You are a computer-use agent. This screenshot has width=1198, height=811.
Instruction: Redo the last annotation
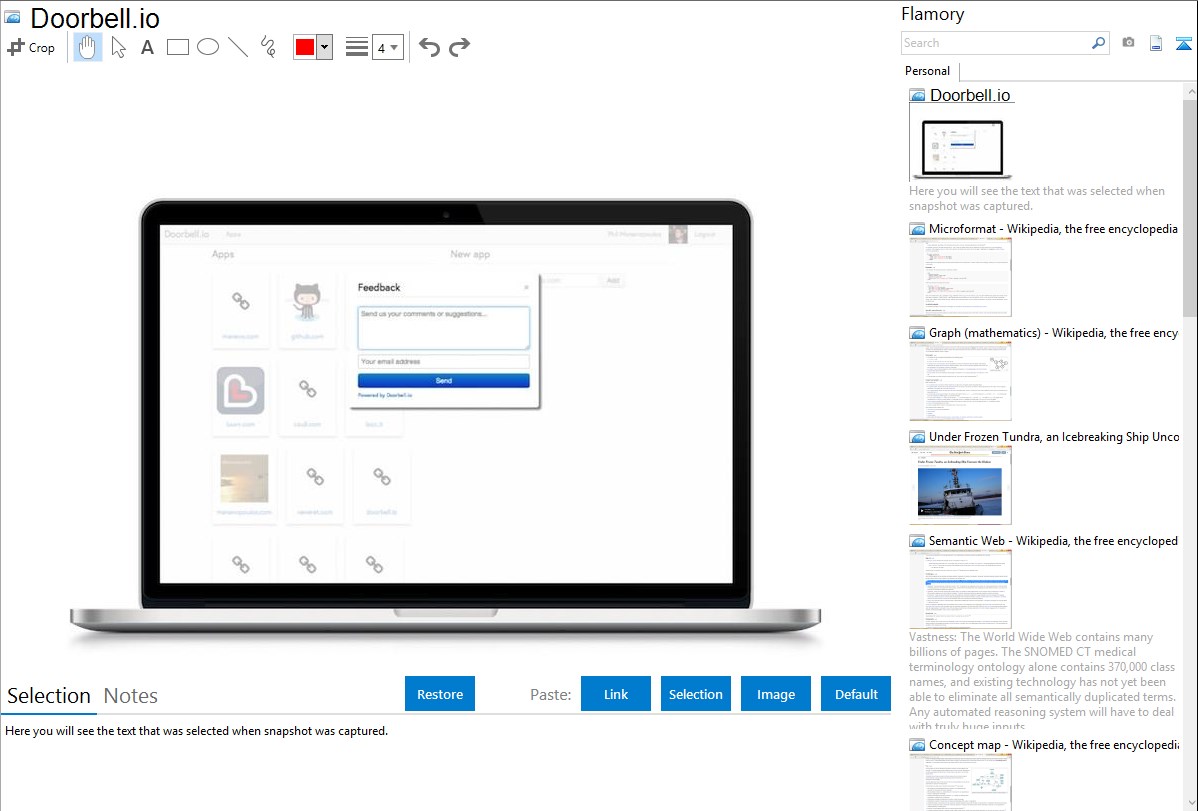tap(459, 47)
